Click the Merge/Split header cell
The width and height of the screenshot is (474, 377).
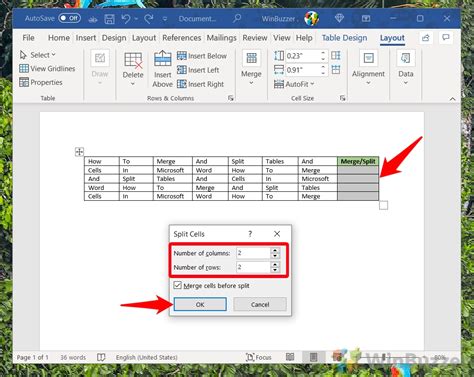click(x=358, y=161)
